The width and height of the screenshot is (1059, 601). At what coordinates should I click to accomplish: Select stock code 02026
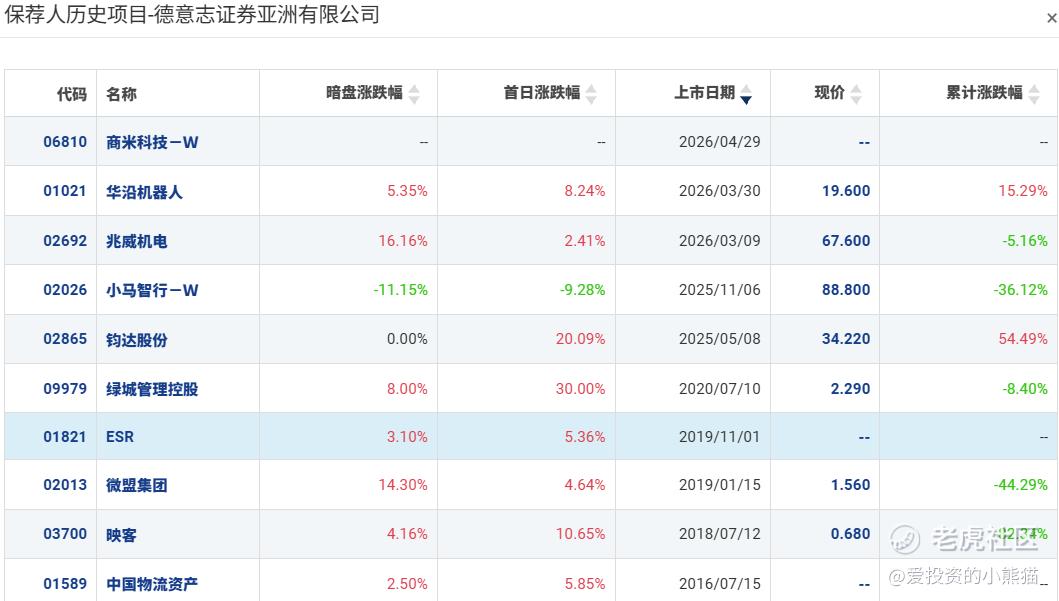(x=65, y=290)
